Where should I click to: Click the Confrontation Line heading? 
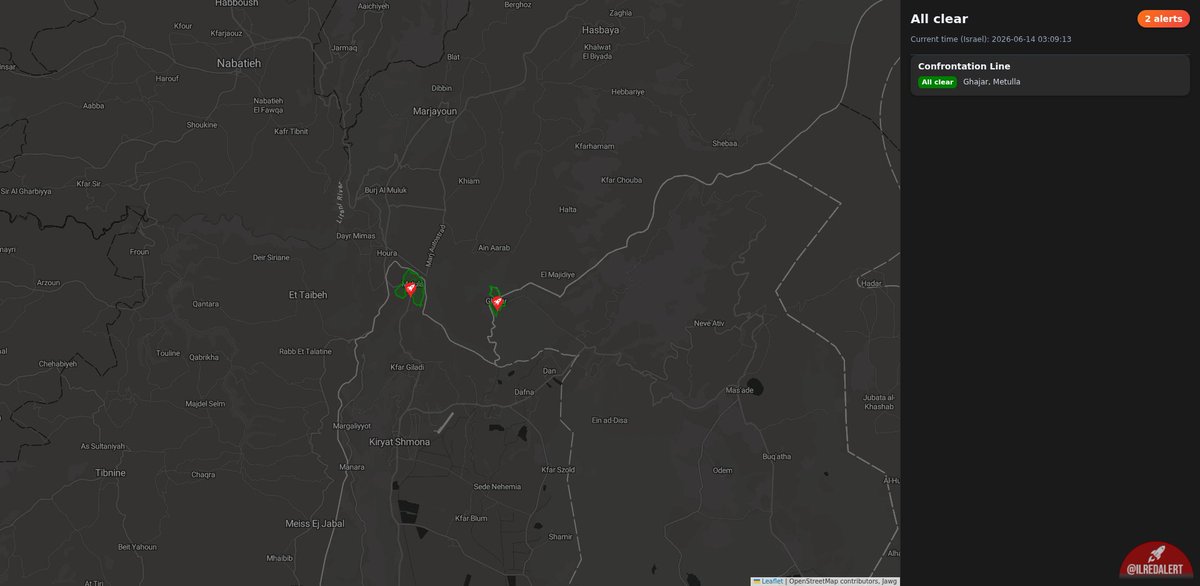[x=964, y=66]
